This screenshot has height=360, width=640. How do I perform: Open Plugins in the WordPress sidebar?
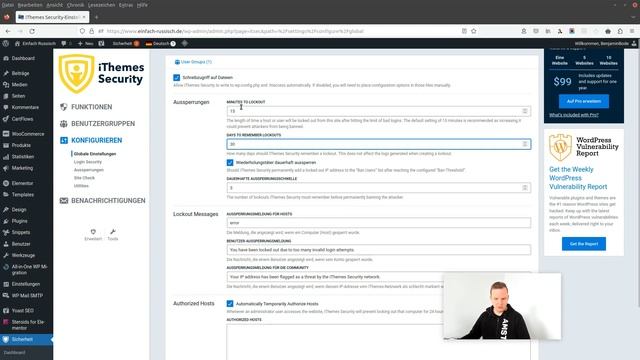pyautogui.click(x=19, y=221)
